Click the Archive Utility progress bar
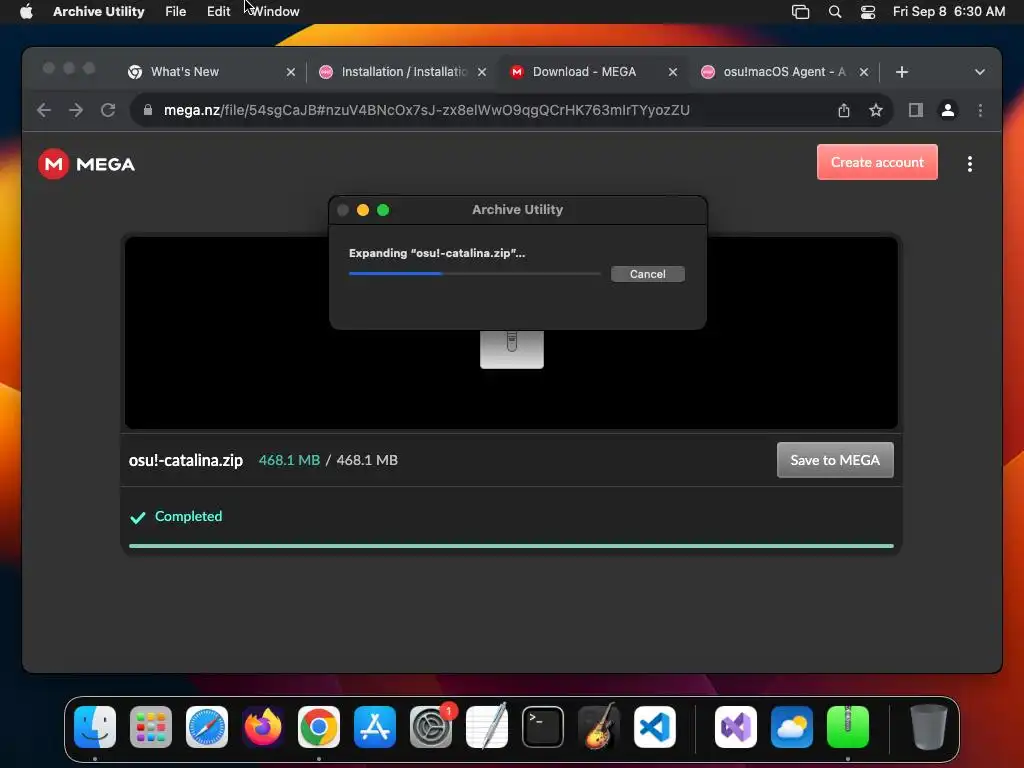The height and width of the screenshot is (768, 1024). pos(475,274)
